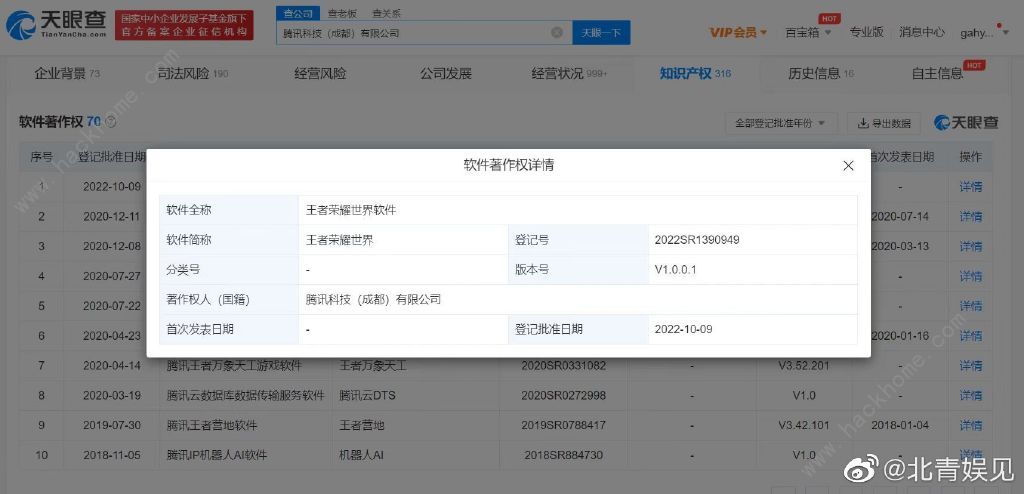Click 腾讯王者营地软件 table cell
1024x494 pixels.
click(x=212, y=425)
